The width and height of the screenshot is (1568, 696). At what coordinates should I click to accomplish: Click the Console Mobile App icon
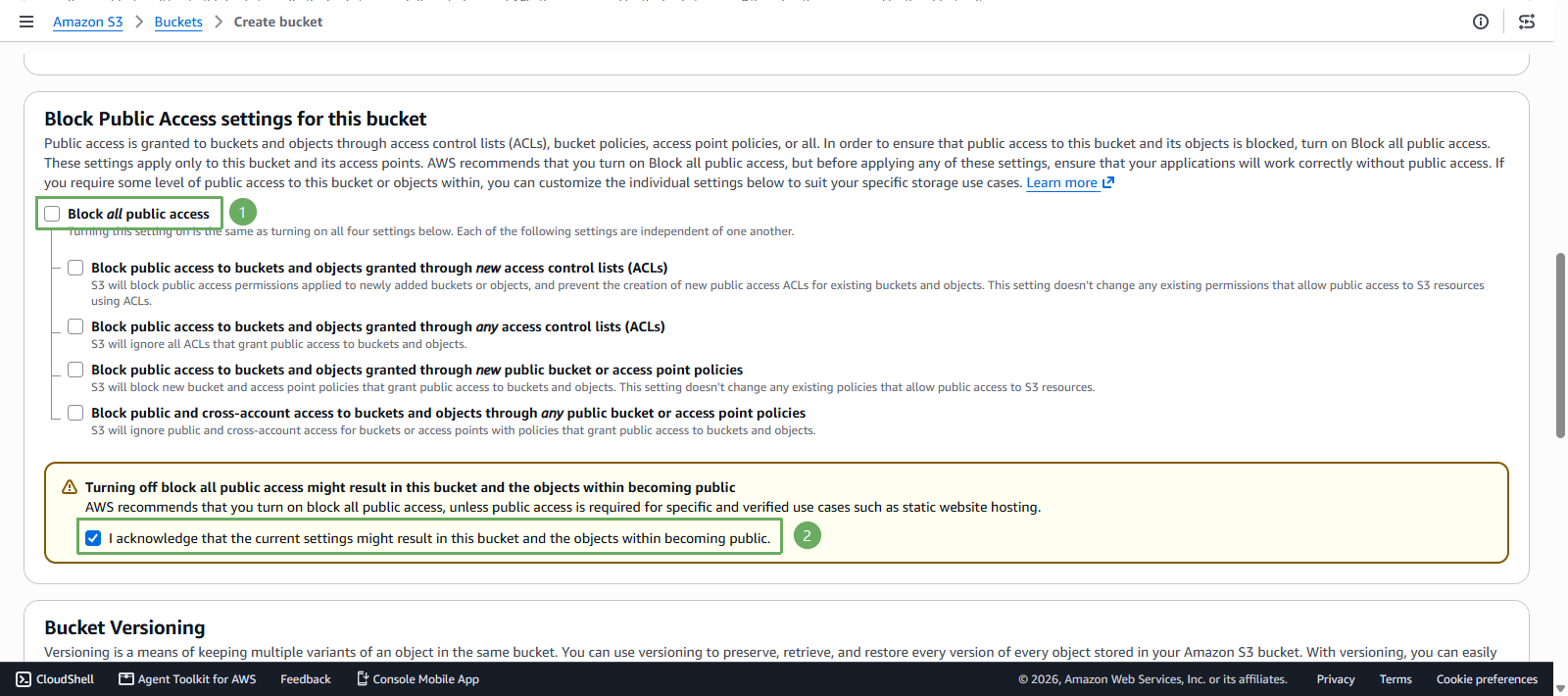363,679
